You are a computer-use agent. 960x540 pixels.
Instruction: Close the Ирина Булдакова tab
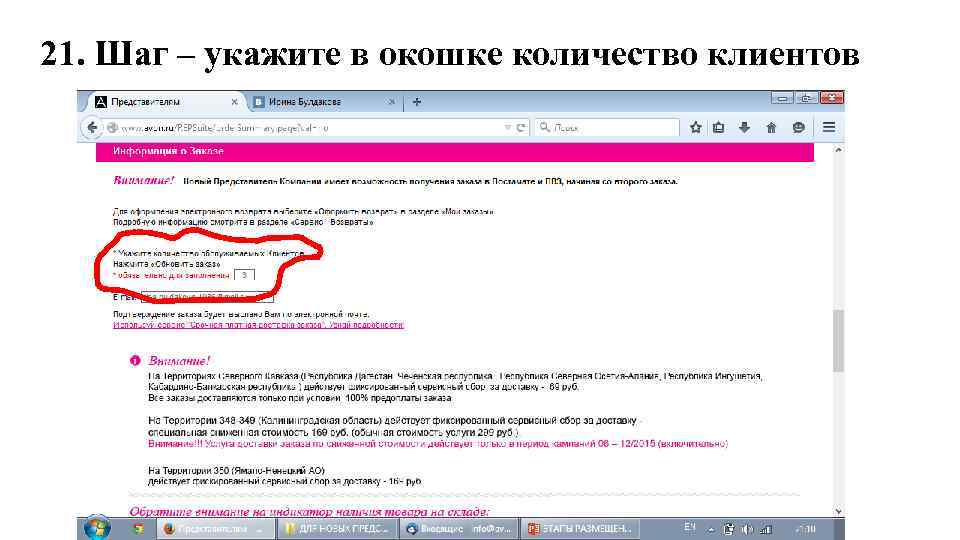click(392, 102)
